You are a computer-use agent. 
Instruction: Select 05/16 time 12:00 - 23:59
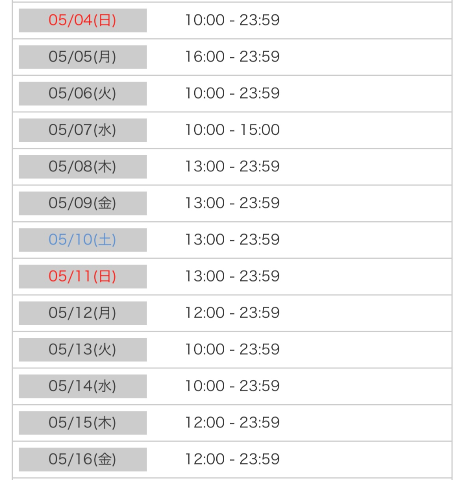tap(232, 459)
